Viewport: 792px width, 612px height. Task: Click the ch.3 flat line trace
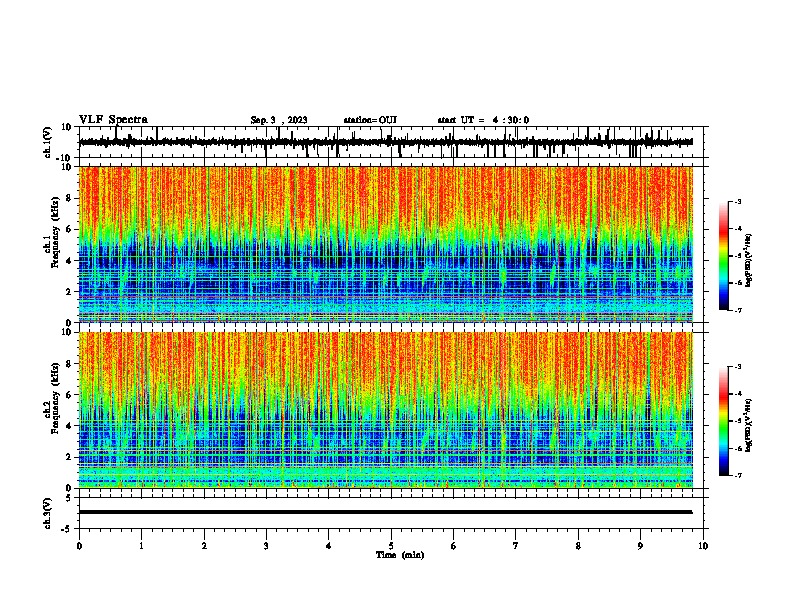click(x=385, y=512)
